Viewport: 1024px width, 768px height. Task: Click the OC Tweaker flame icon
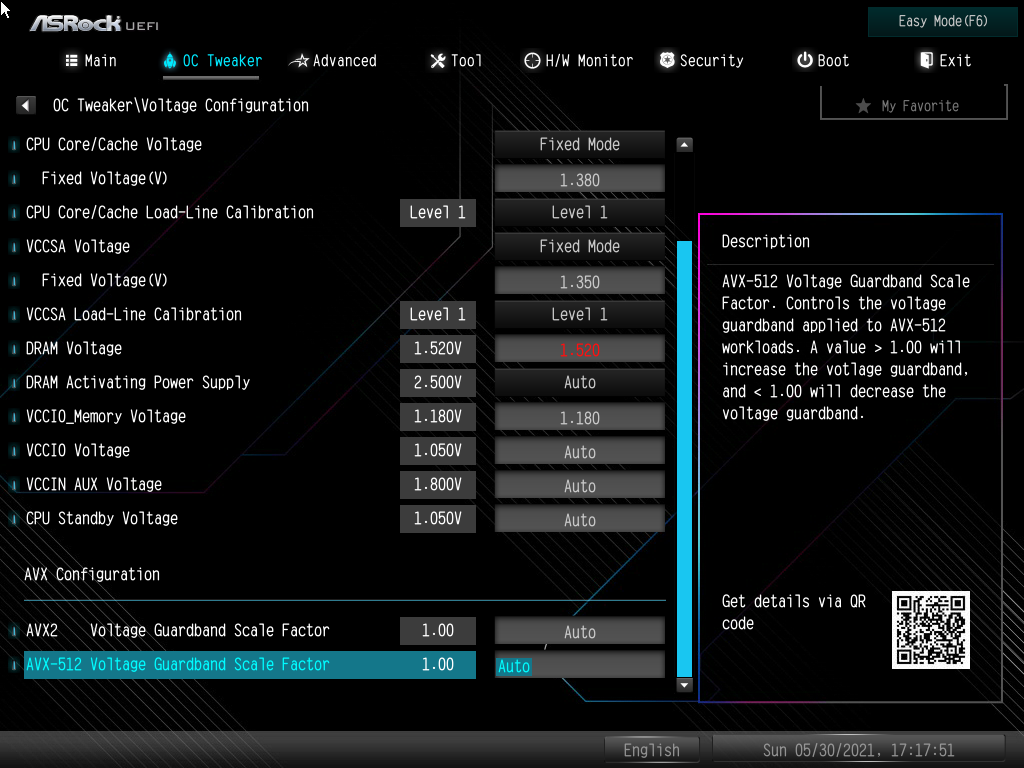click(x=170, y=60)
